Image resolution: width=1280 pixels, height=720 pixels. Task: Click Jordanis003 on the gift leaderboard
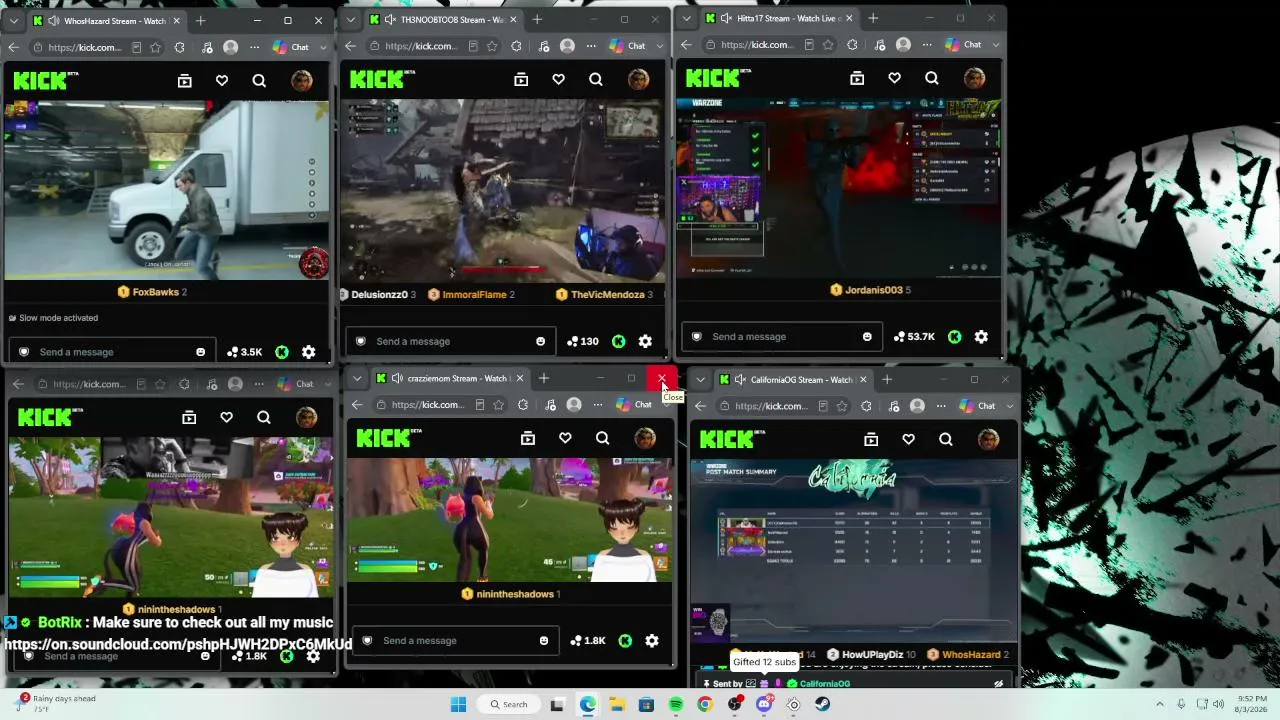[x=872, y=290]
